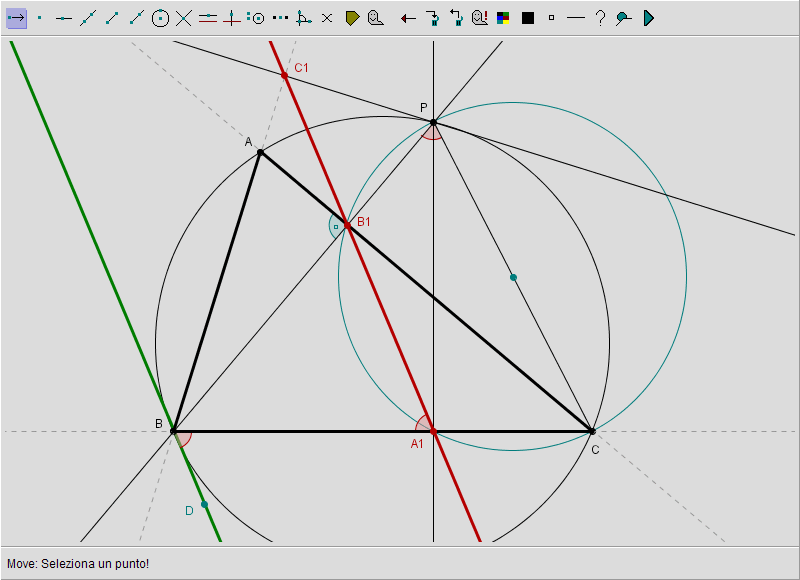
Task: Click the red angle marker at B
Action: [184, 439]
